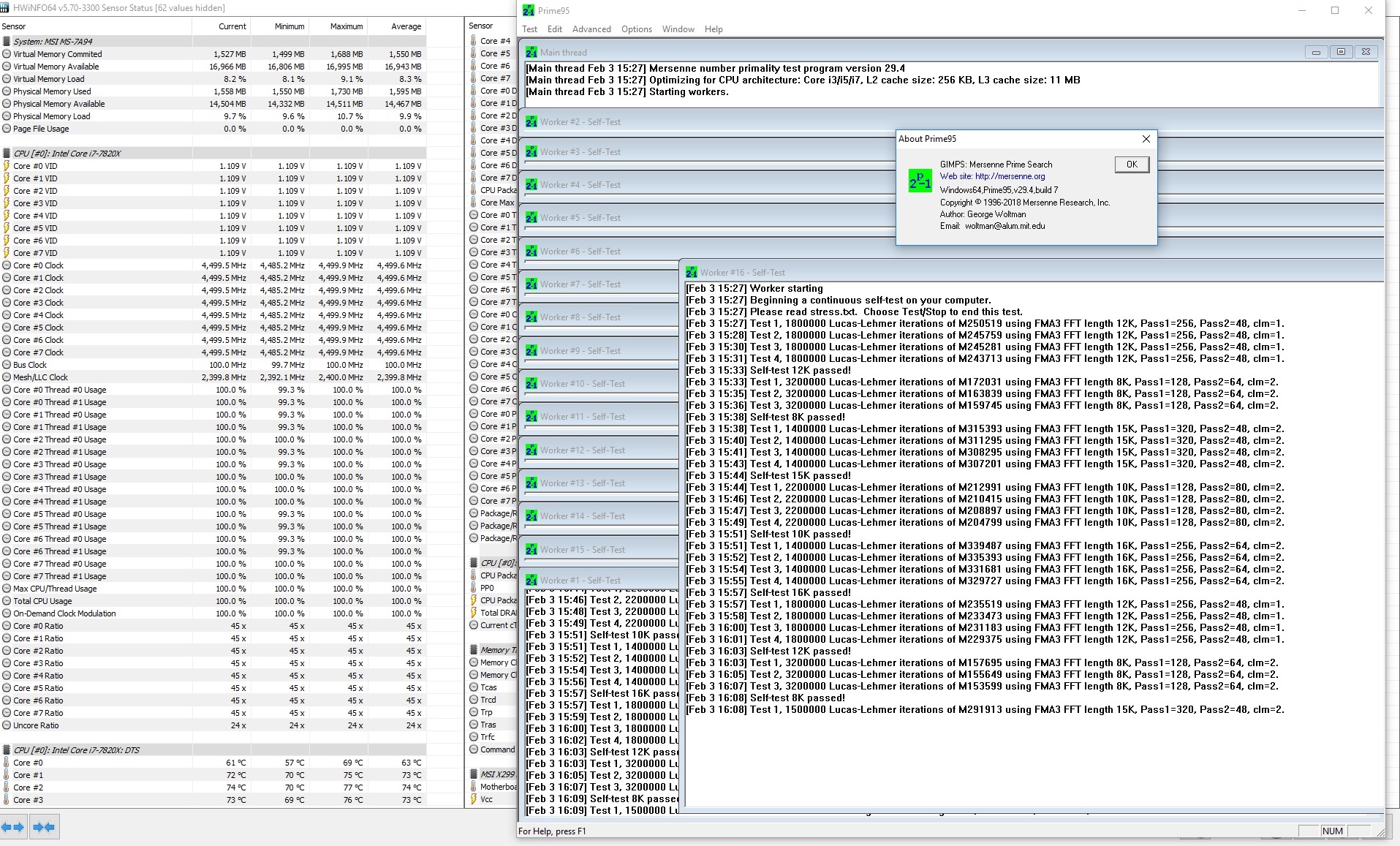Screen dimensions: 1400x846
Task: Select the Worker #7 Self-Test window icon
Action: (x=531, y=284)
